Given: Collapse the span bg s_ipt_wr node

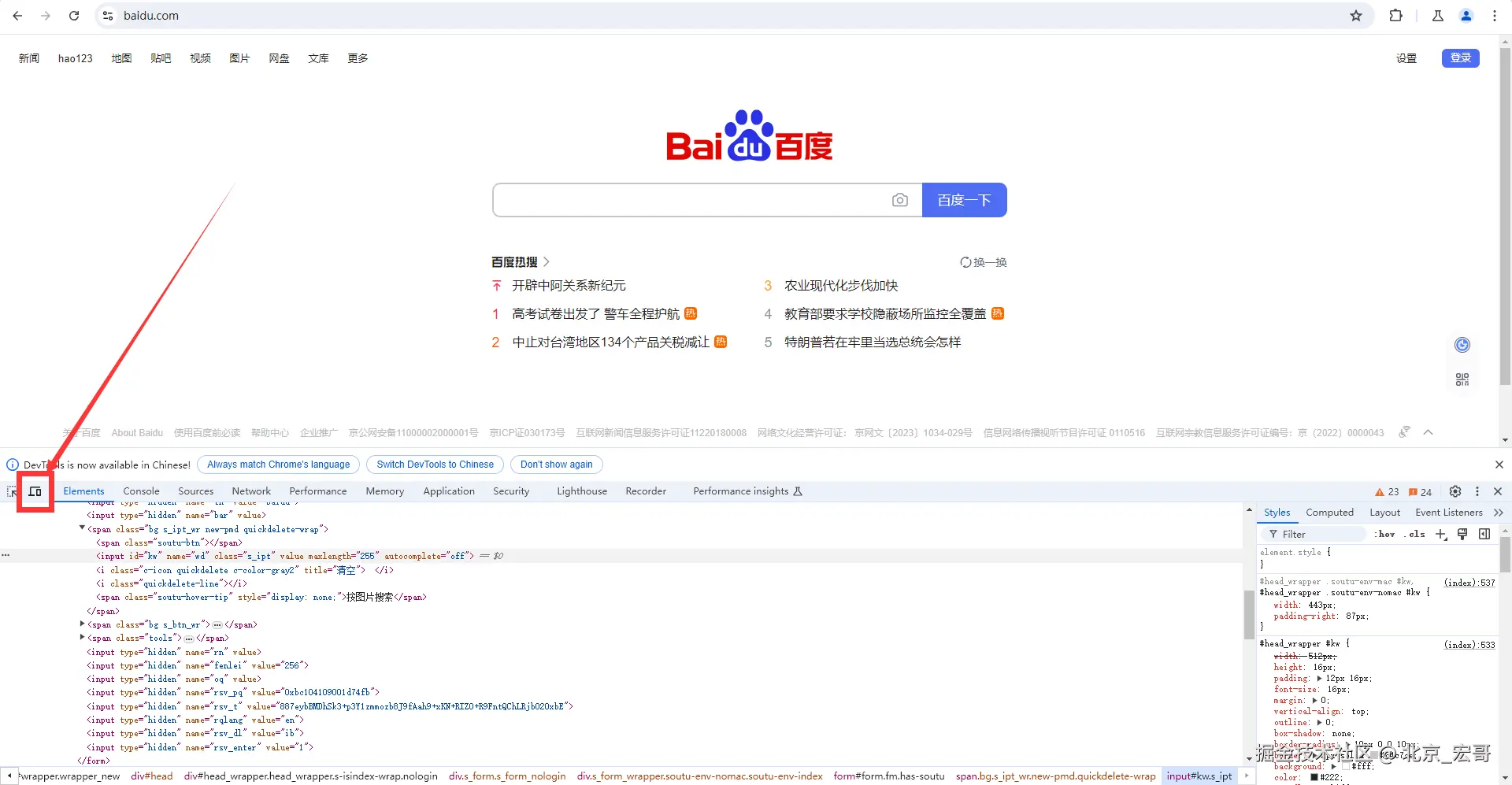Looking at the screenshot, I should tap(82, 528).
